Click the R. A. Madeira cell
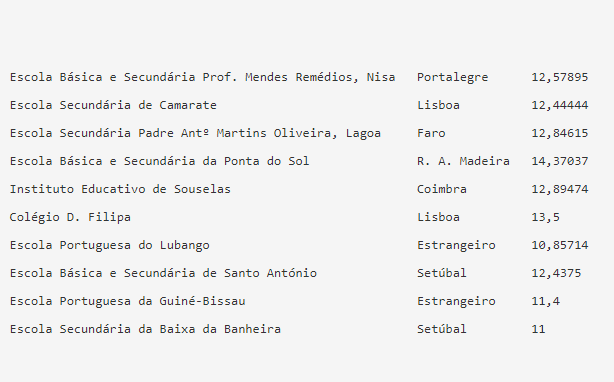The width and height of the screenshot is (614, 382). pos(463,161)
